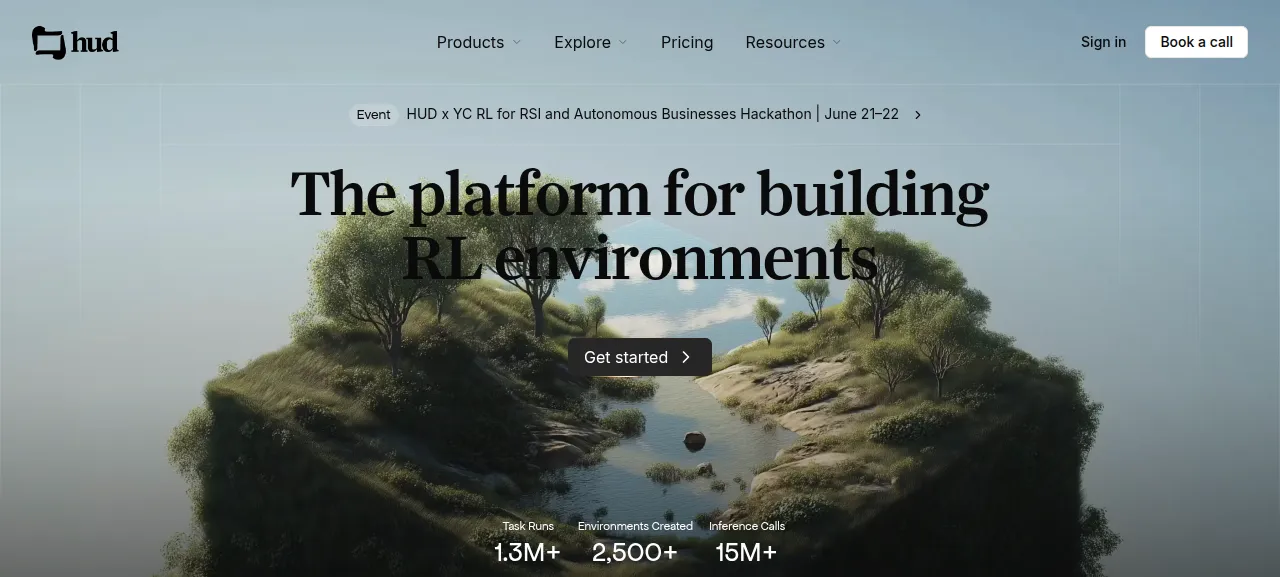Click the hud wordmark text
Screen dimensions: 1280x577
click(95, 43)
